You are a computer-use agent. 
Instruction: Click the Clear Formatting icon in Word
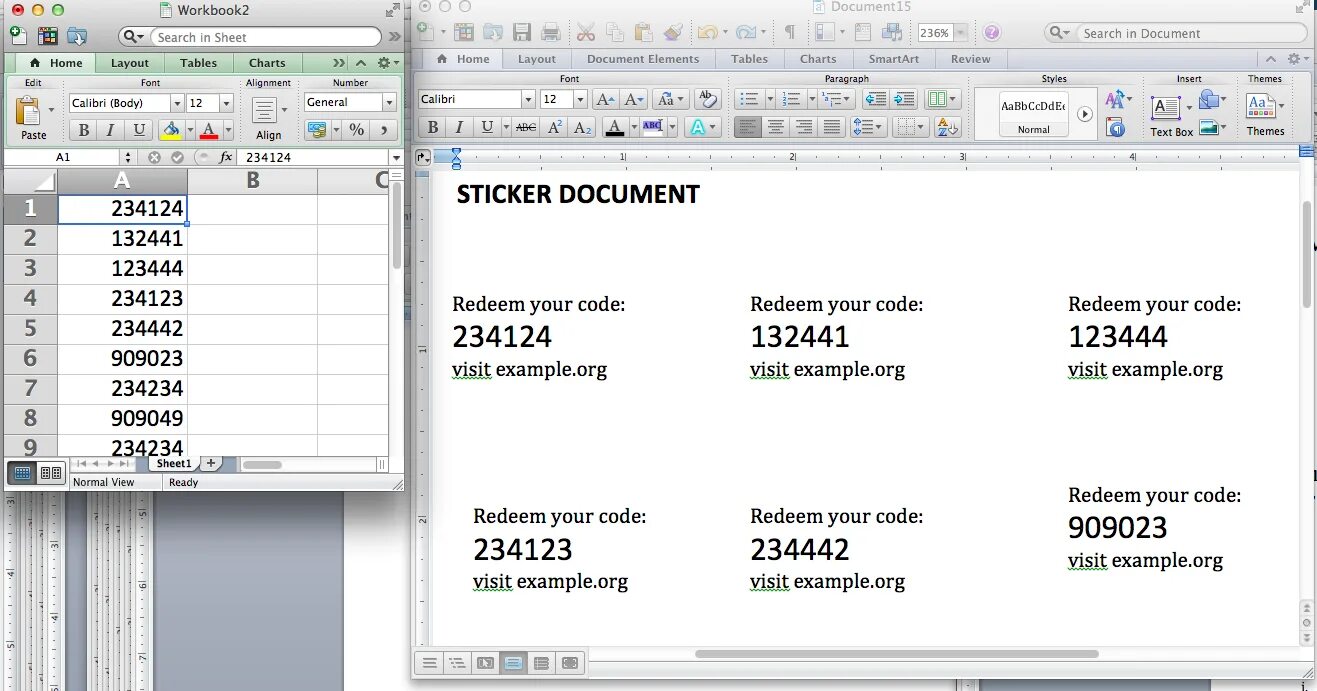tap(707, 99)
